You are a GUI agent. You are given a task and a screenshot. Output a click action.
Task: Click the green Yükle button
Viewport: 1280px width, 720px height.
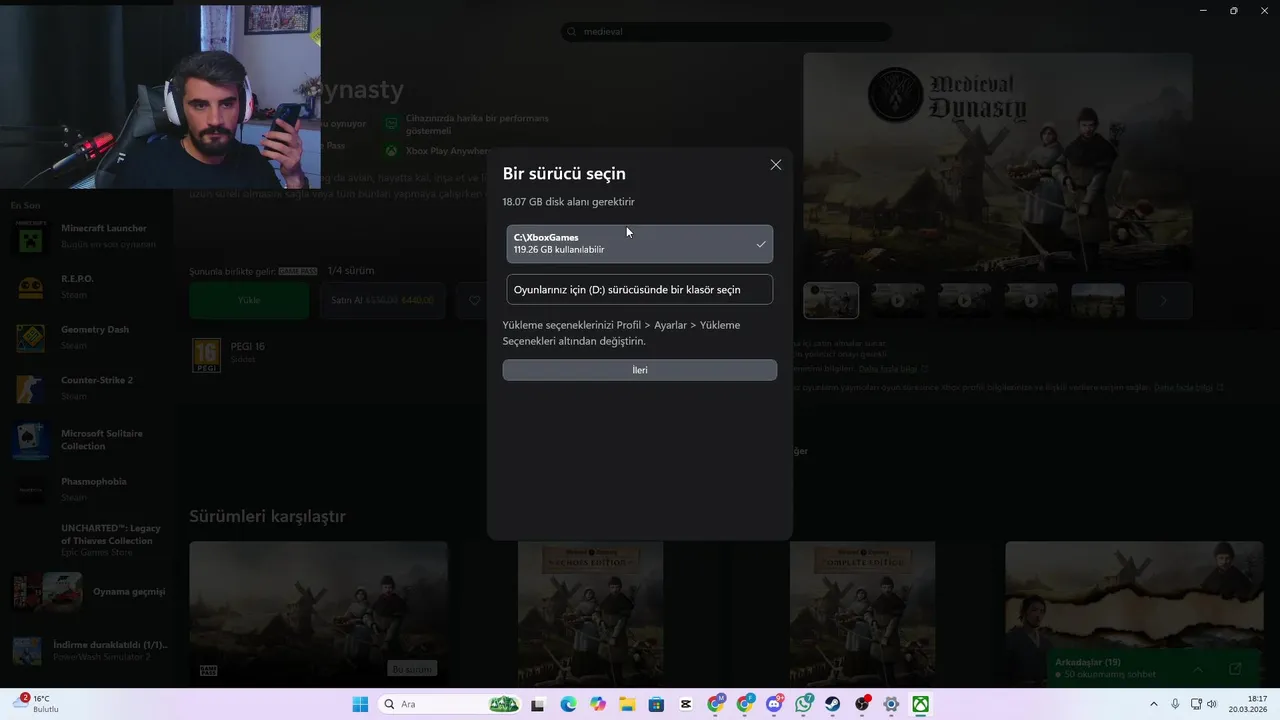(x=249, y=300)
